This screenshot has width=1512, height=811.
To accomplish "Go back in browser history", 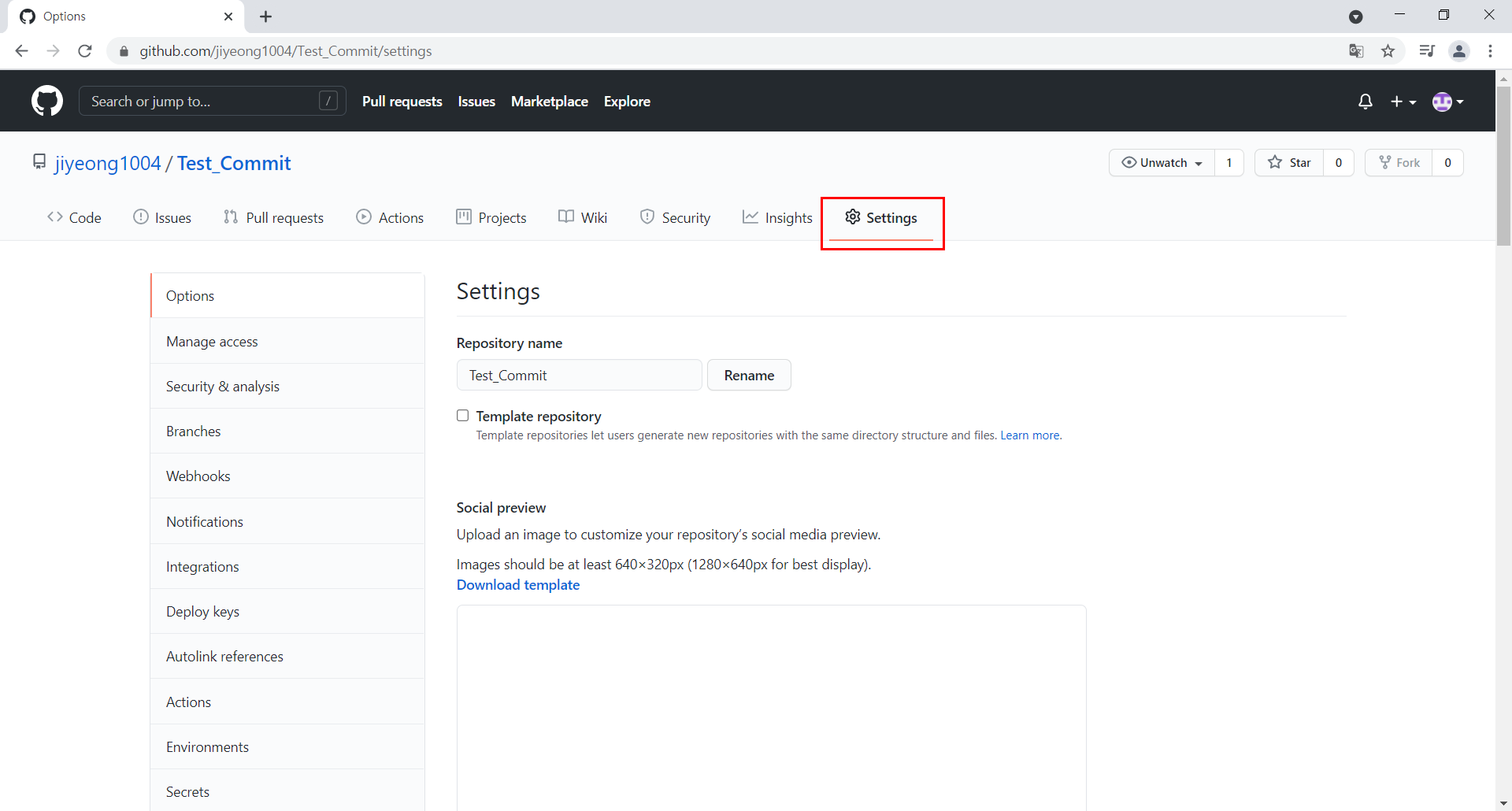I will click(x=21, y=51).
